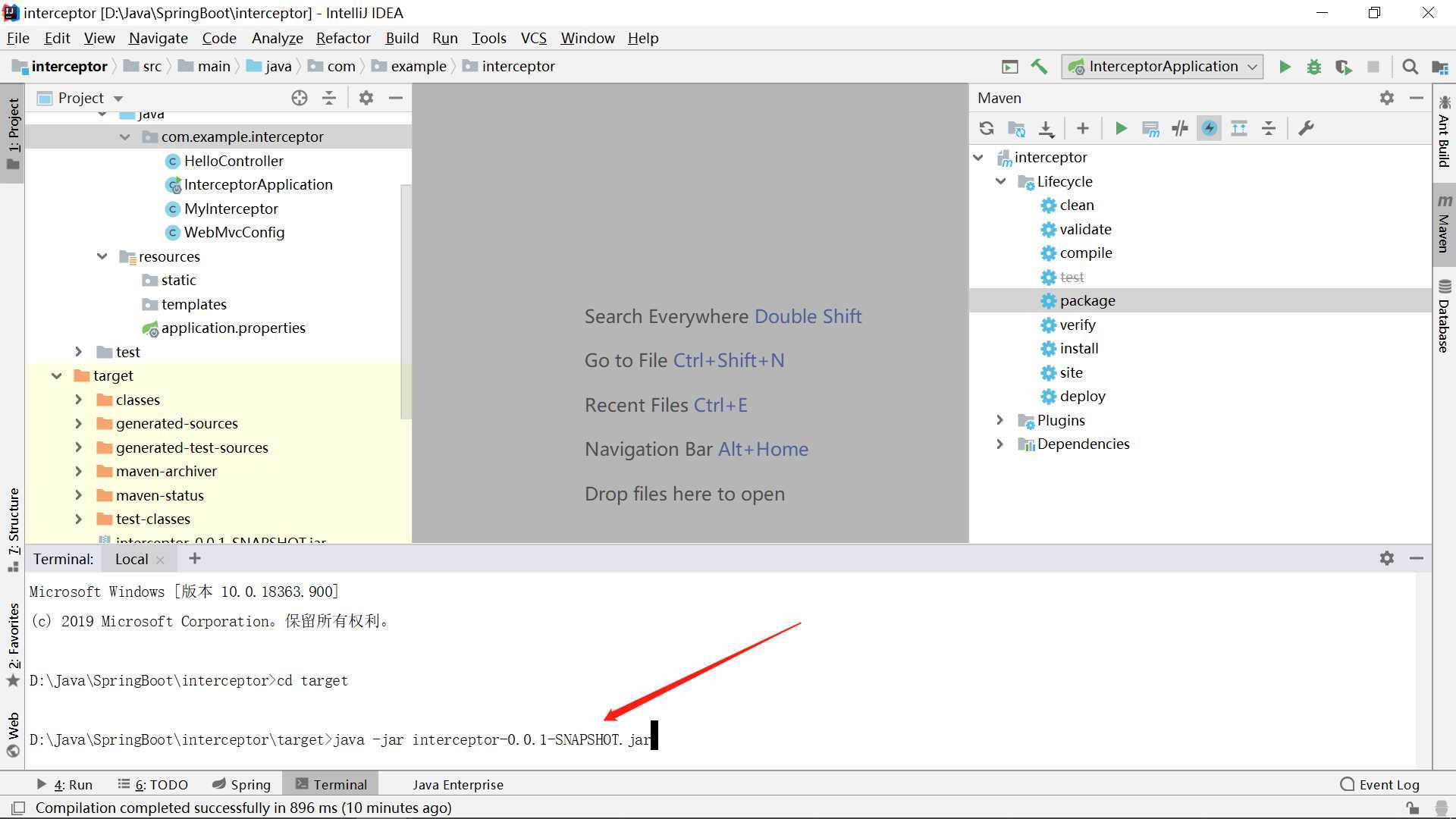Expand generated-sources folder
Viewport: 1456px width, 819px height.
79,424
